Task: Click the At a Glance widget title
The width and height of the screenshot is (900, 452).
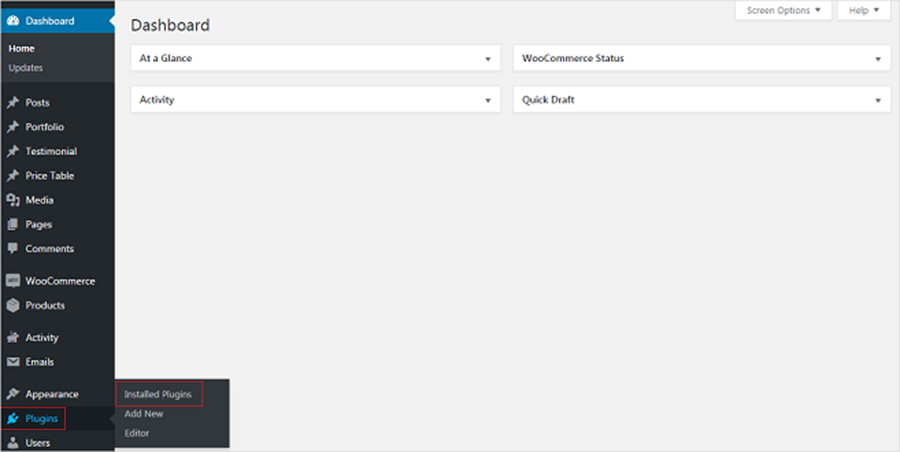Action: 166,59
